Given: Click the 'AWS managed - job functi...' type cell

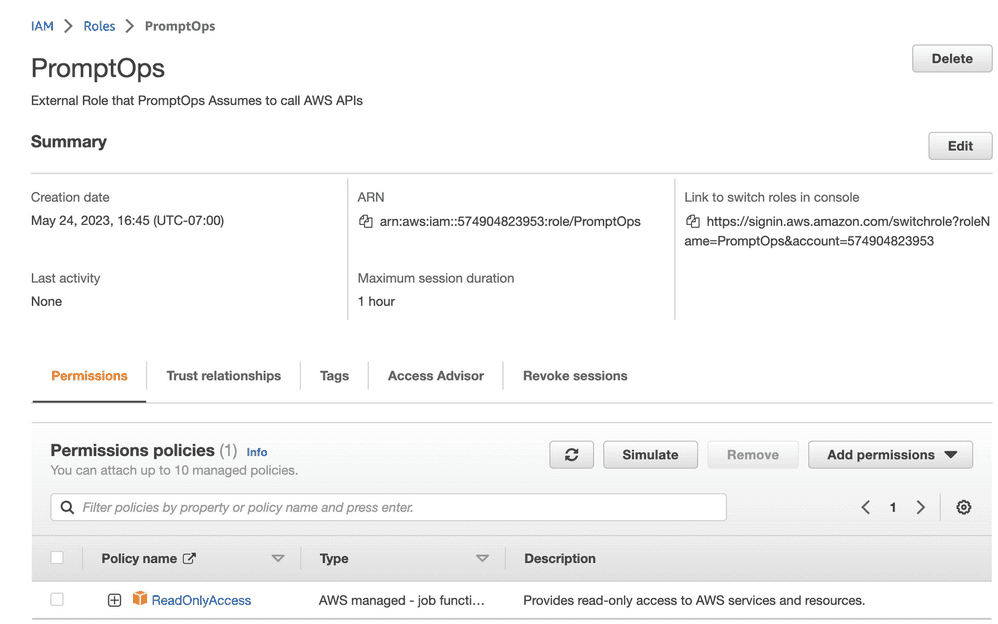Looking at the screenshot, I should click(402, 600).
